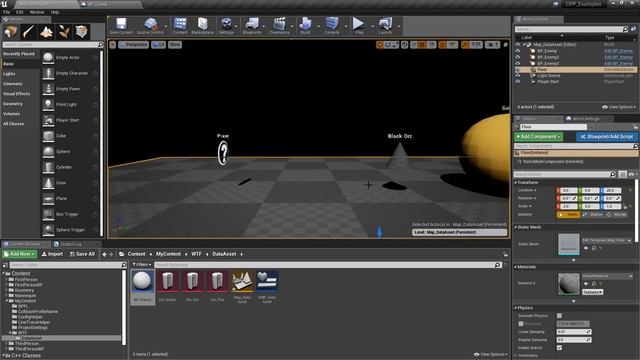Viewport: 640px width, 360px height.
Task: Click the Launch toolbar icon
Action: click(x=385, y=26)
